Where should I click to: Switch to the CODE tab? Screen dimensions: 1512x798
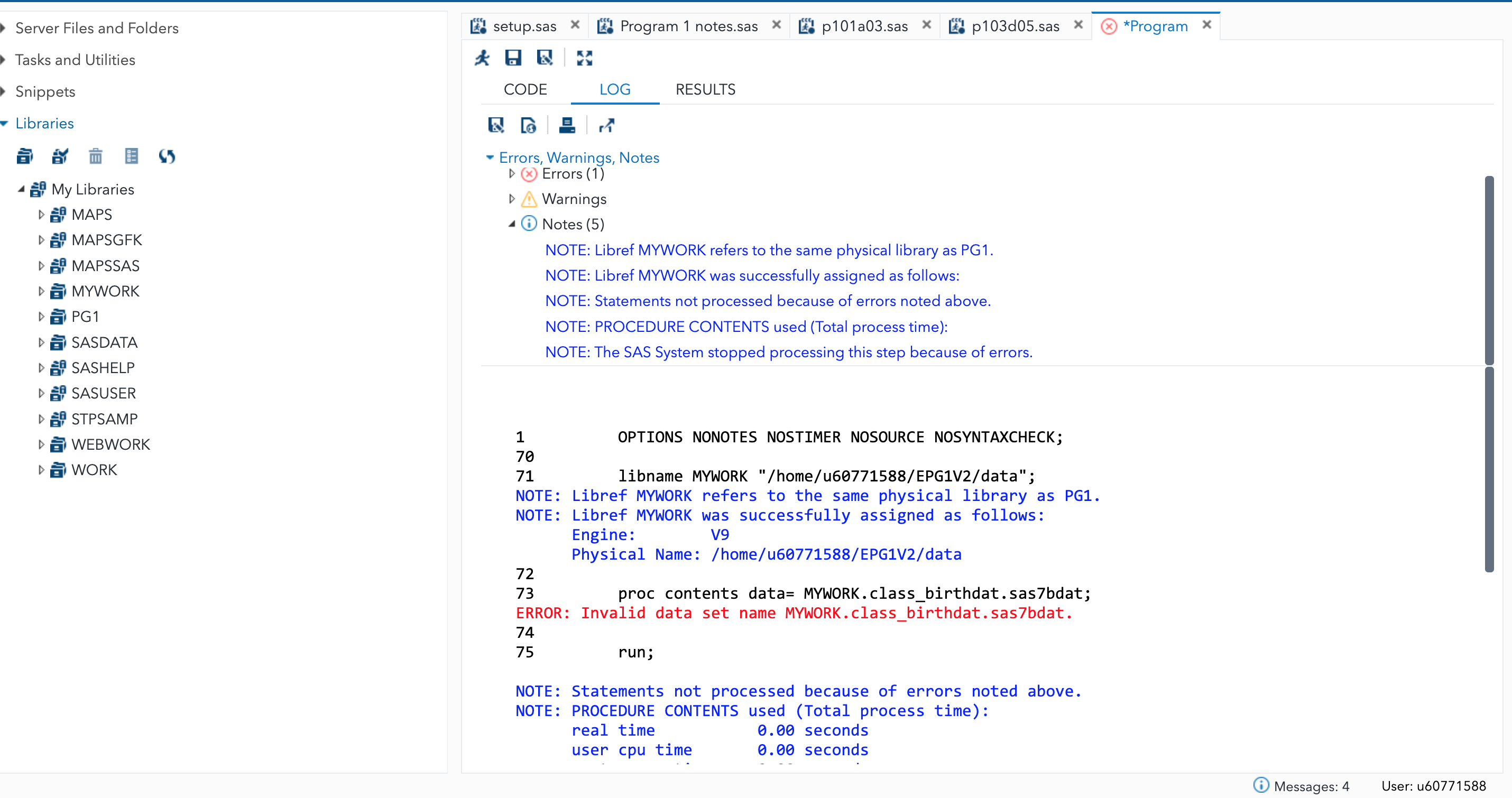tap(525, 89)
